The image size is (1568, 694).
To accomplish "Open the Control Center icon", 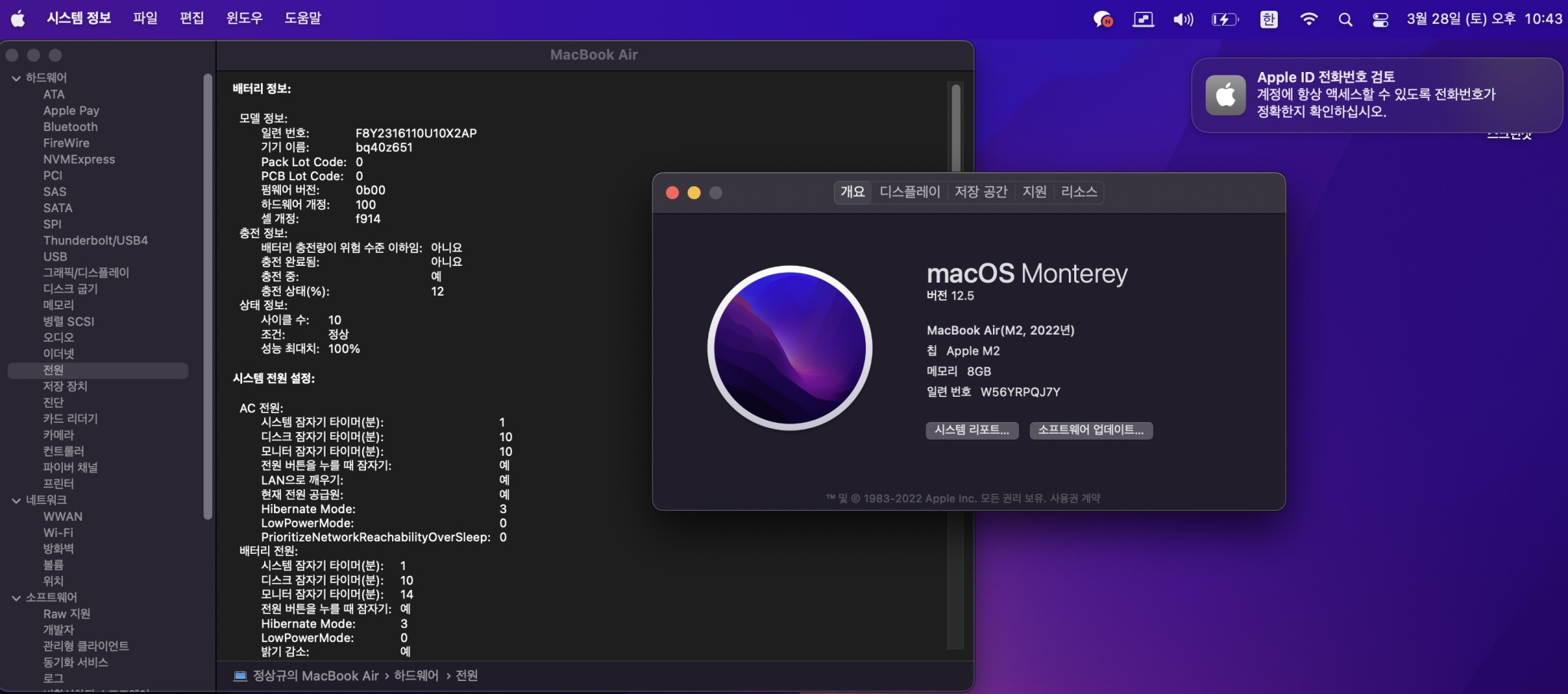I will [1380, 19].
